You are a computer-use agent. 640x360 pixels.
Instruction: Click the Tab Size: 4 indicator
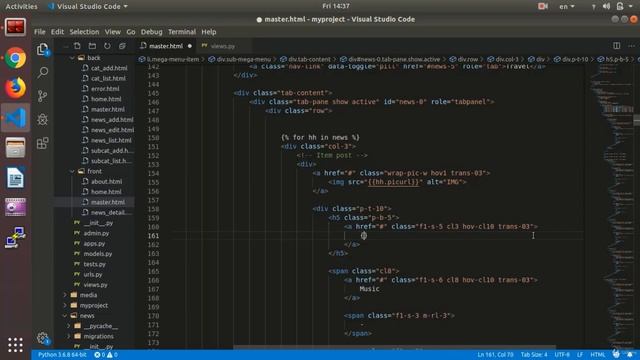534,355
